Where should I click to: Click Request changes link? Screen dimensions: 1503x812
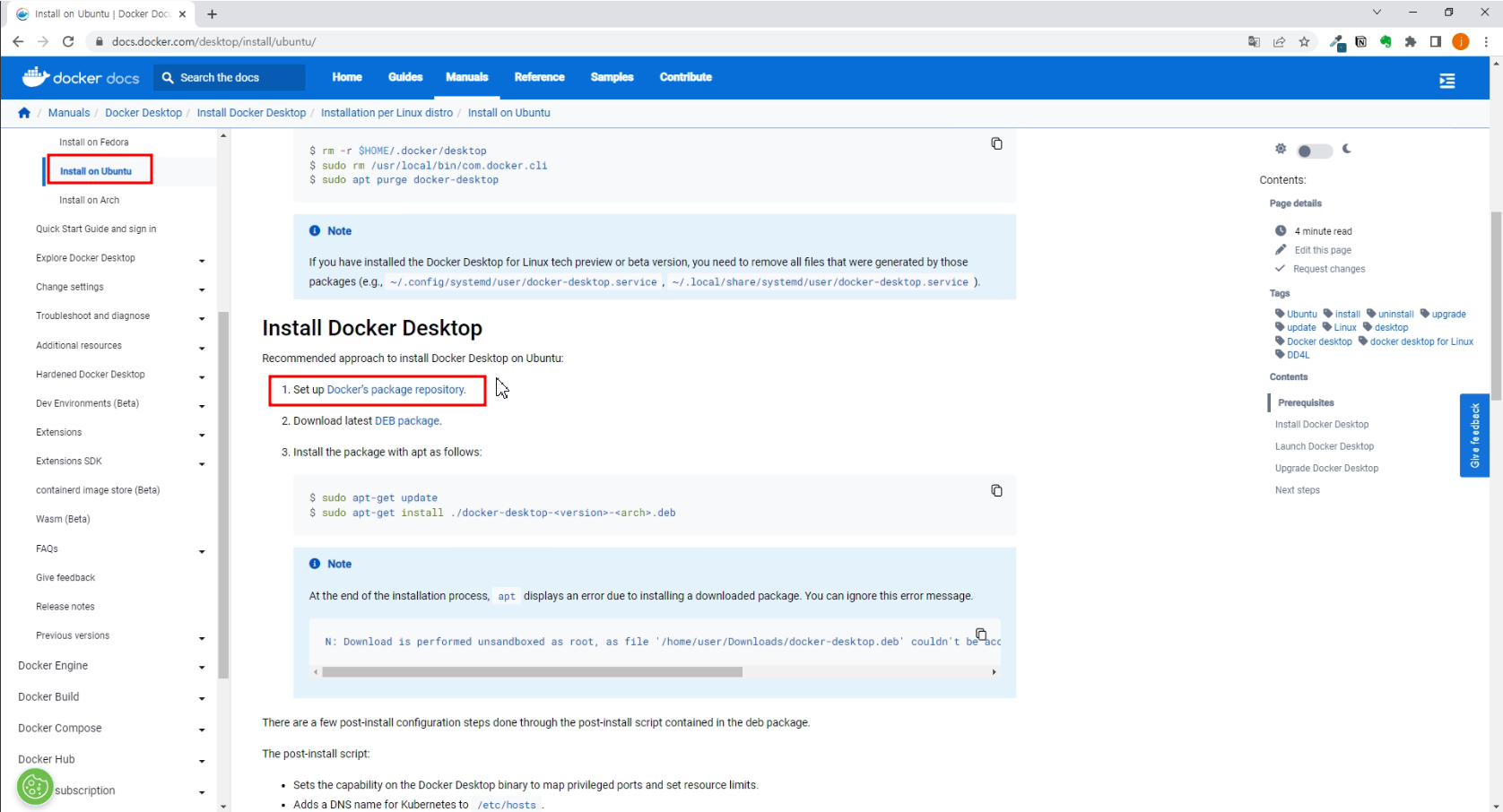[x=1329, y=269]
